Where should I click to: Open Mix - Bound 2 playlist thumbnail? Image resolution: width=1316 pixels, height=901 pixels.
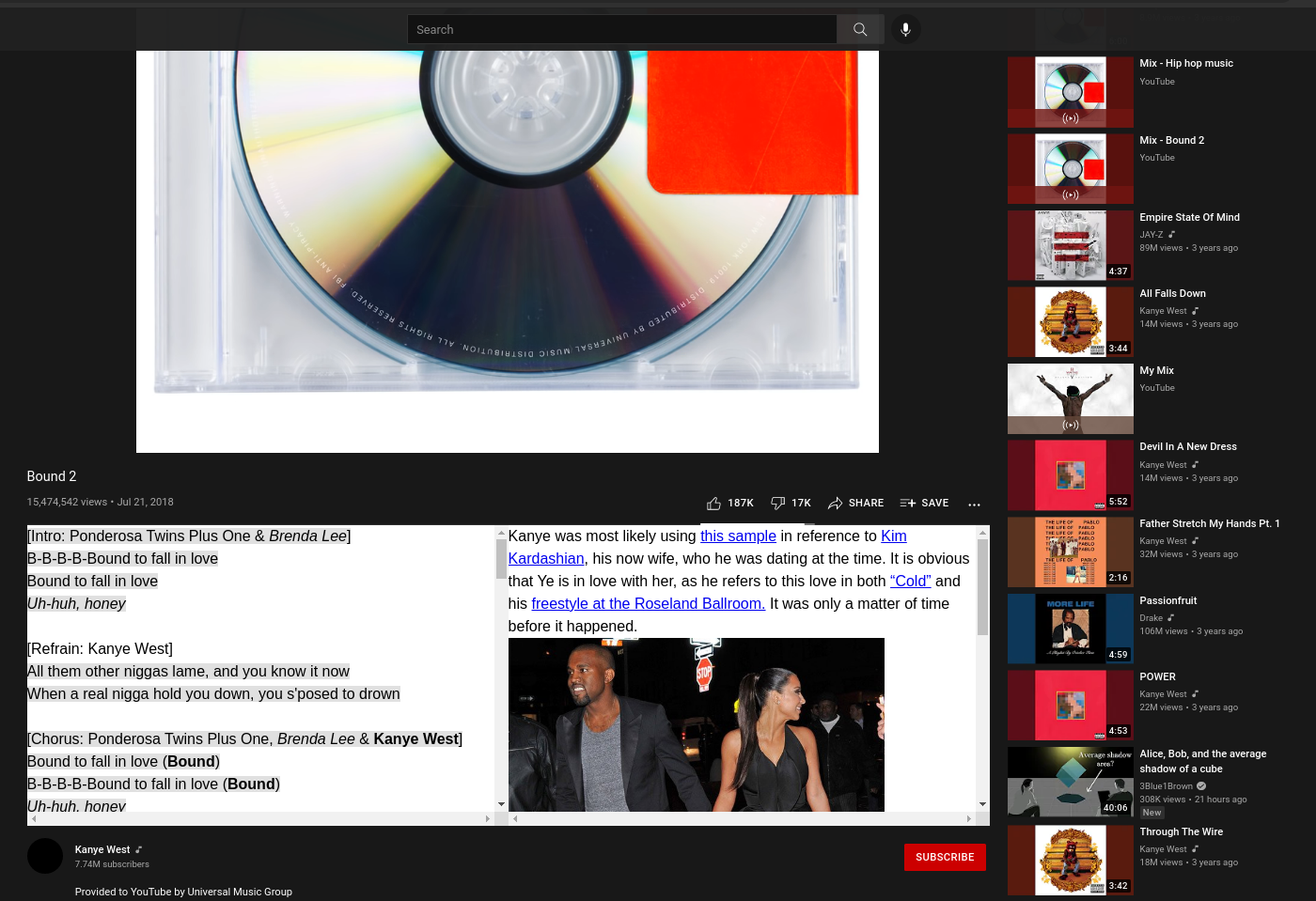click(1071, 169)
